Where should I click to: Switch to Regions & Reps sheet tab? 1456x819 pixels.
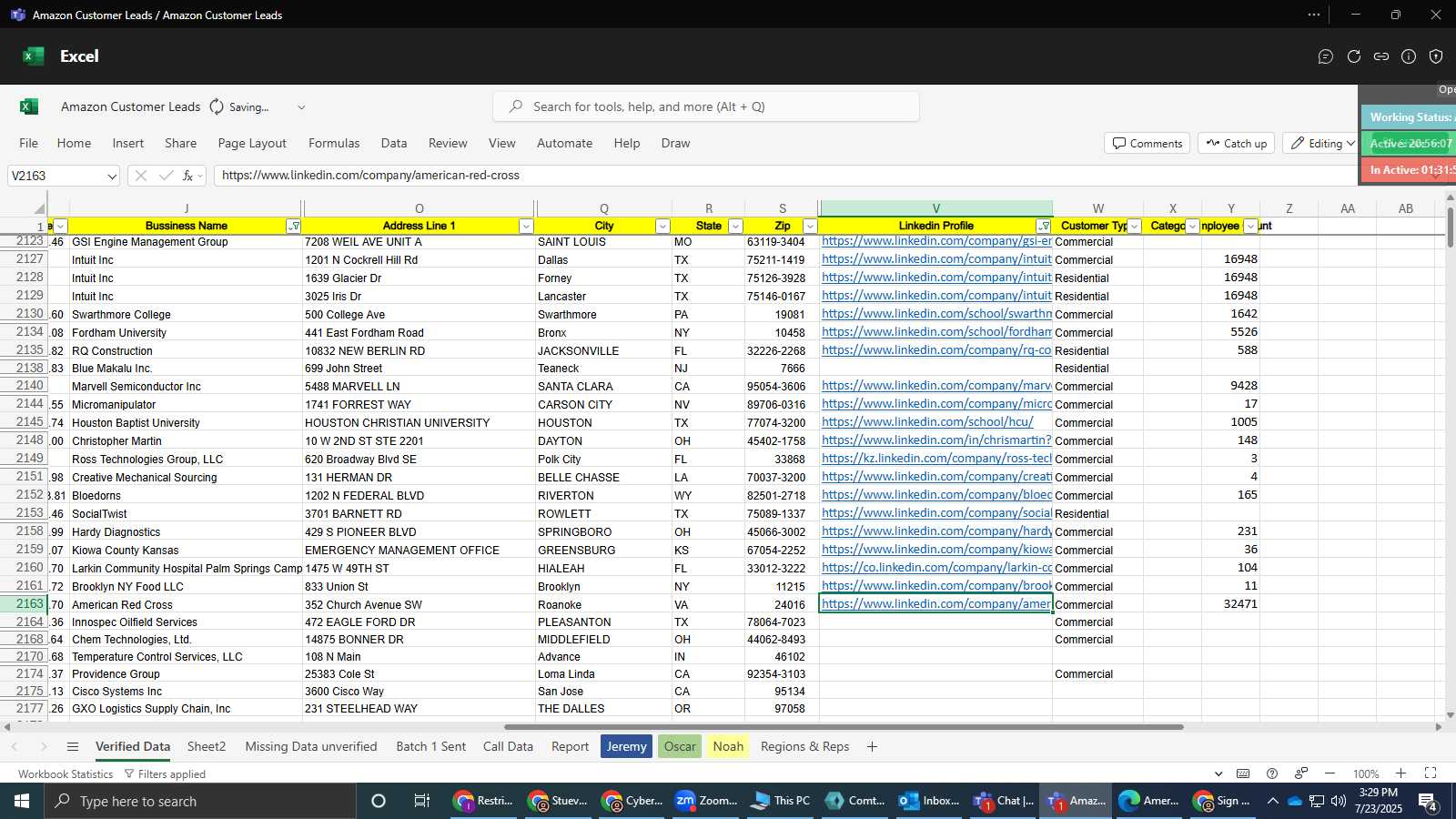tap(804, 746)
